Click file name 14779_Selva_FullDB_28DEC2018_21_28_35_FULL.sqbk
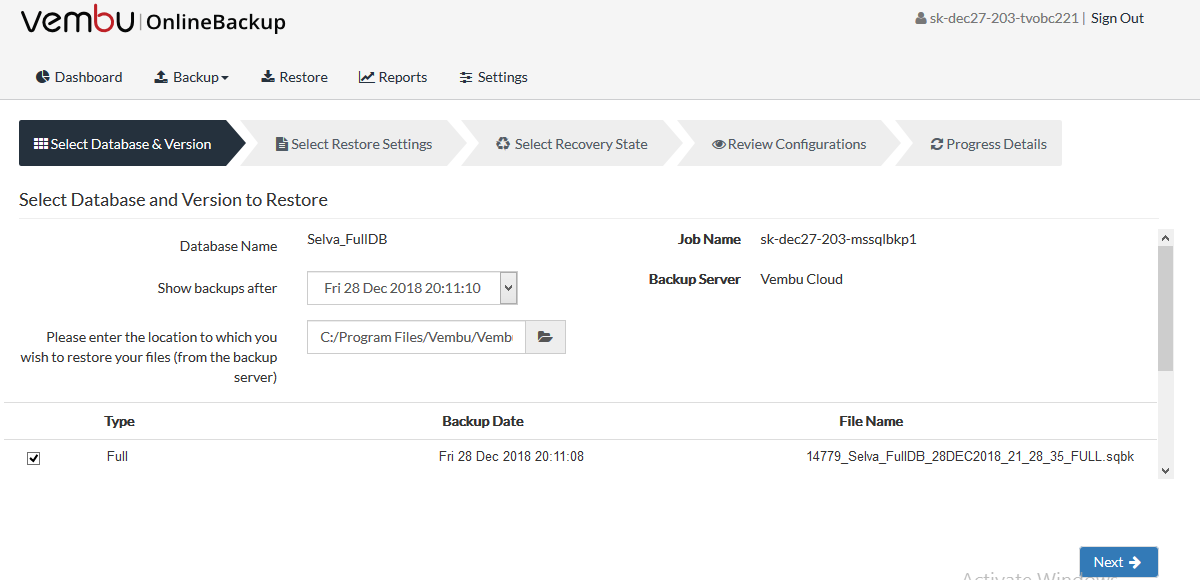The image size is (1200, 580). pyautogui.click(x=970, y=456)
